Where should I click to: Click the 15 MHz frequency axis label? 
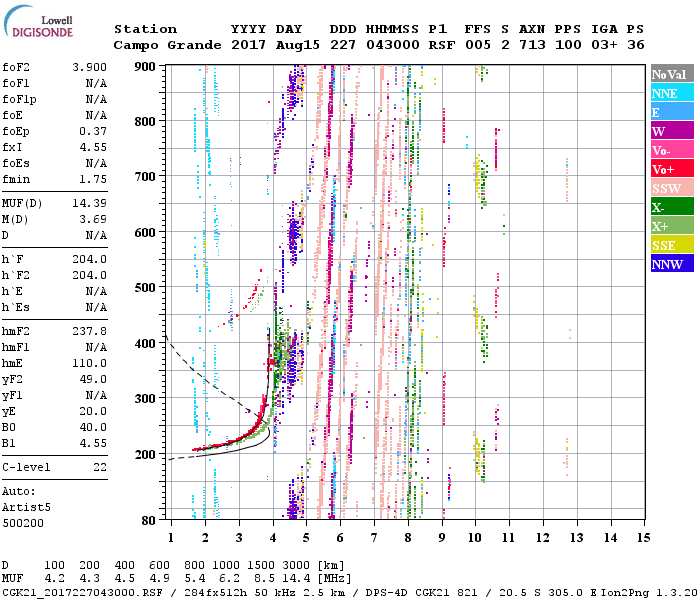[x=643, y=538]
